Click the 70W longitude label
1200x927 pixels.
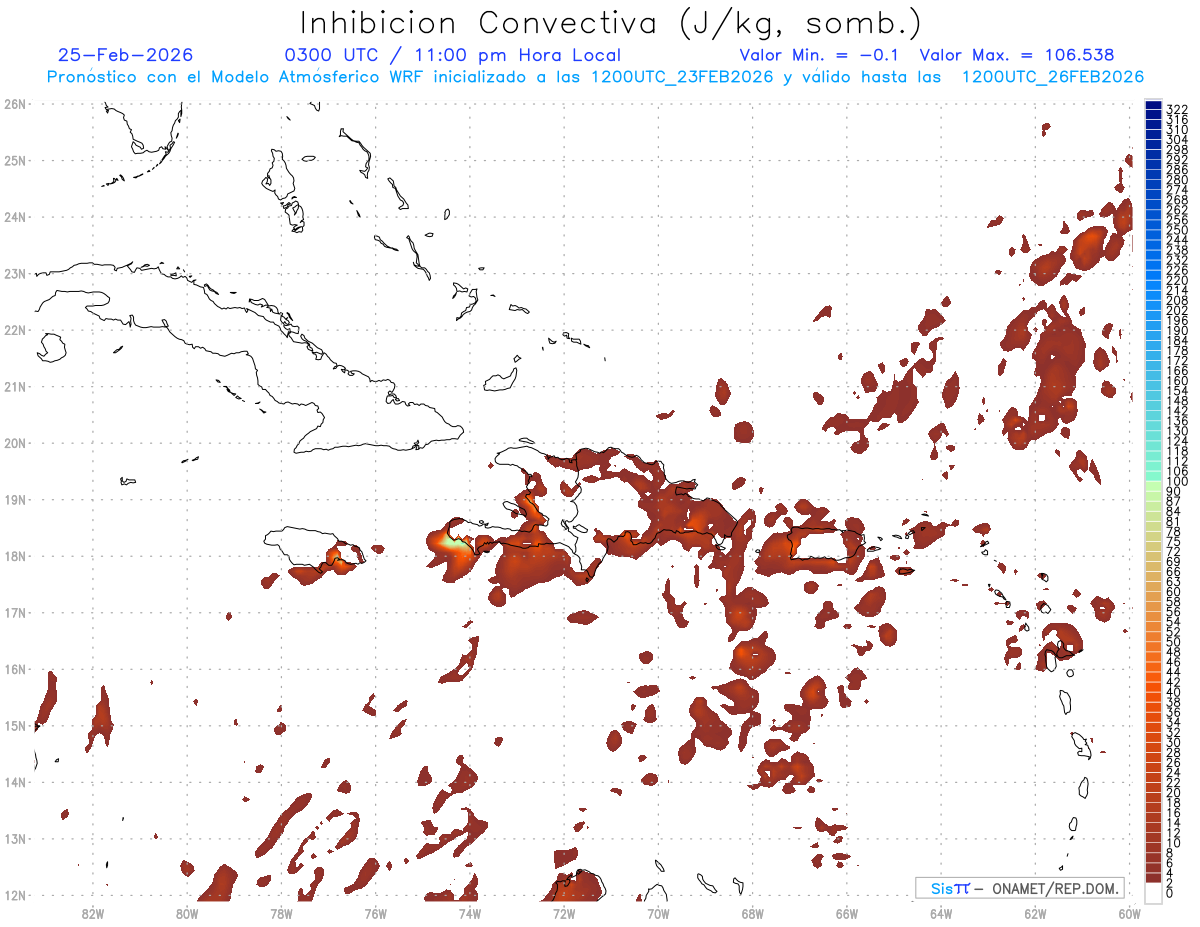[658, 913]
